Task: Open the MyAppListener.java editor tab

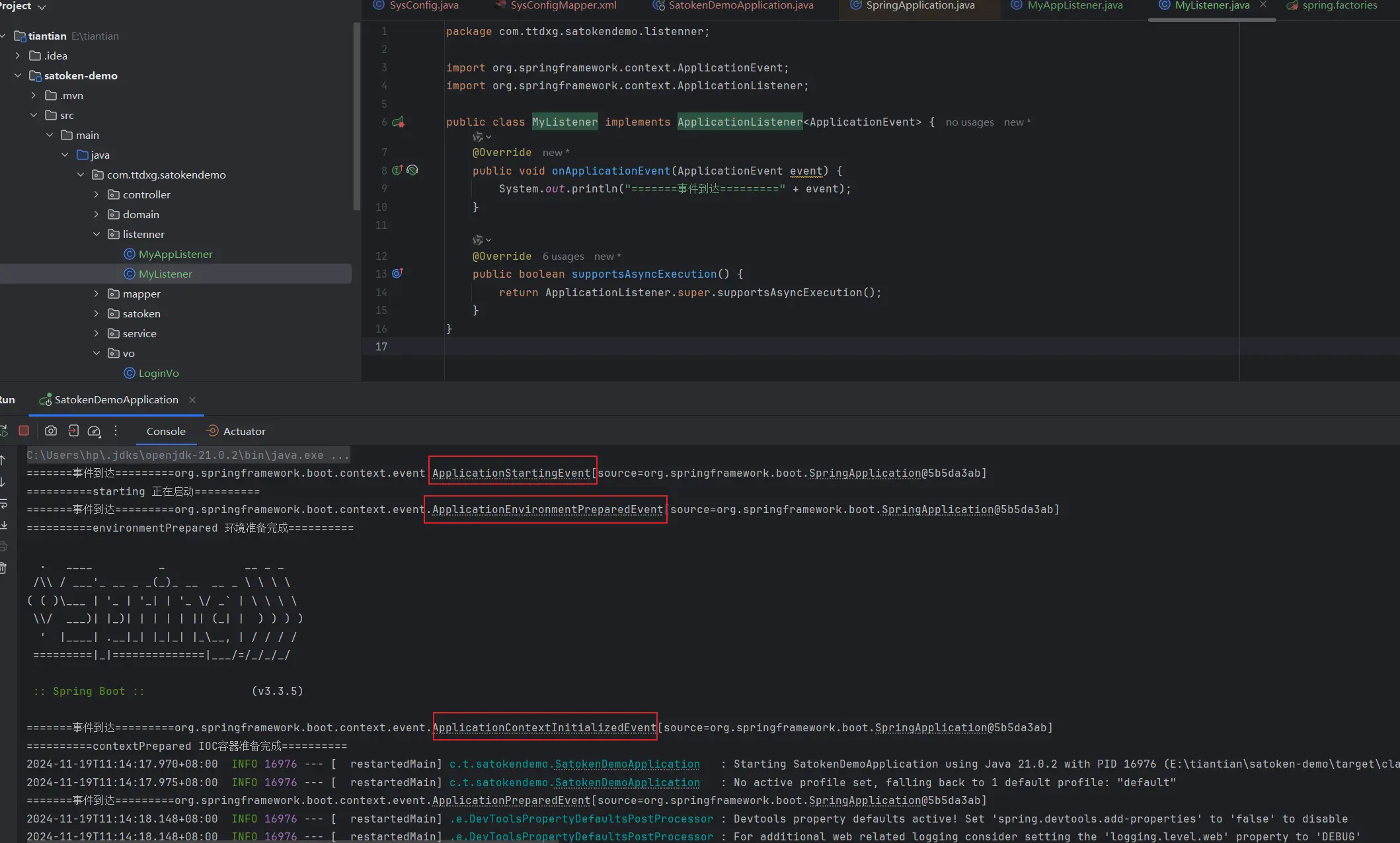Action: click(1068, 5)
